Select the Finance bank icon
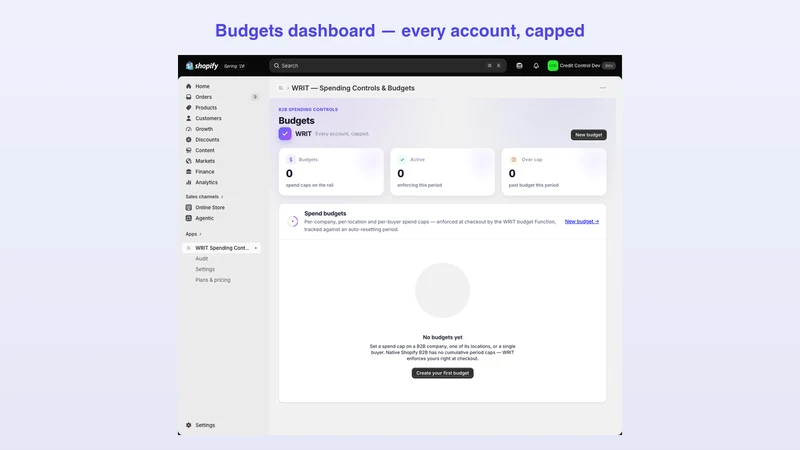Image resolution: width=800 pixels, height=450 pixels. [189, 172]
